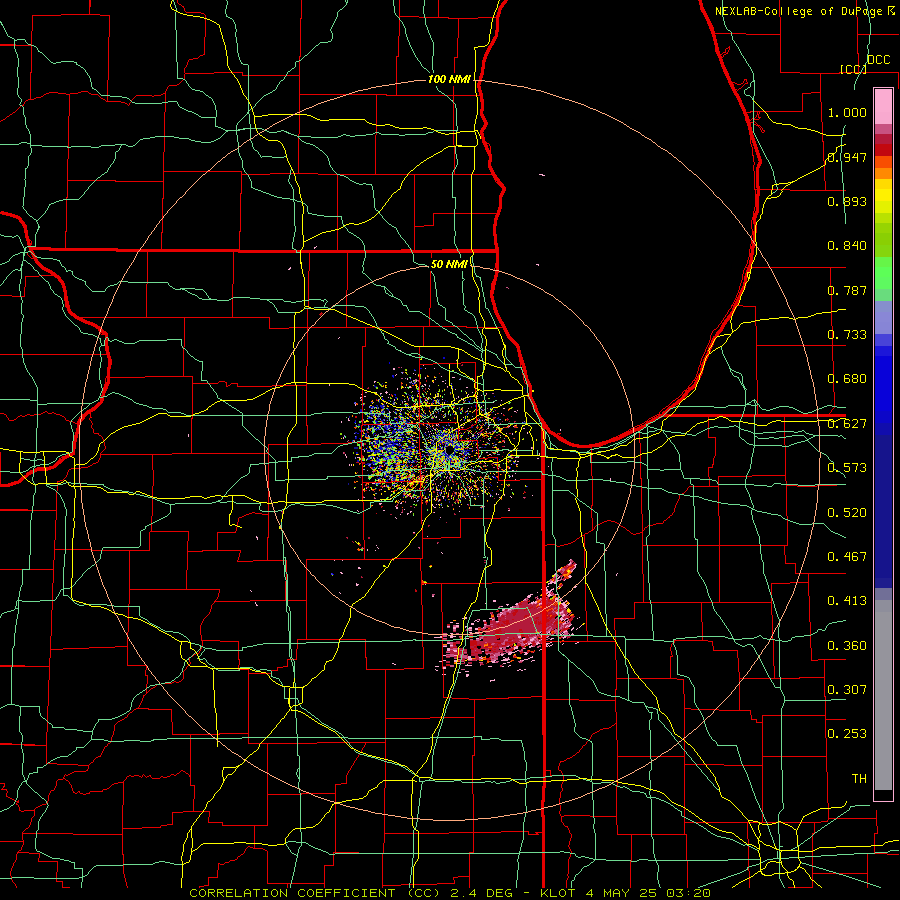900x900 pixels.
Task: Select the 0.680 scale value
Action: tap(847, 379)
